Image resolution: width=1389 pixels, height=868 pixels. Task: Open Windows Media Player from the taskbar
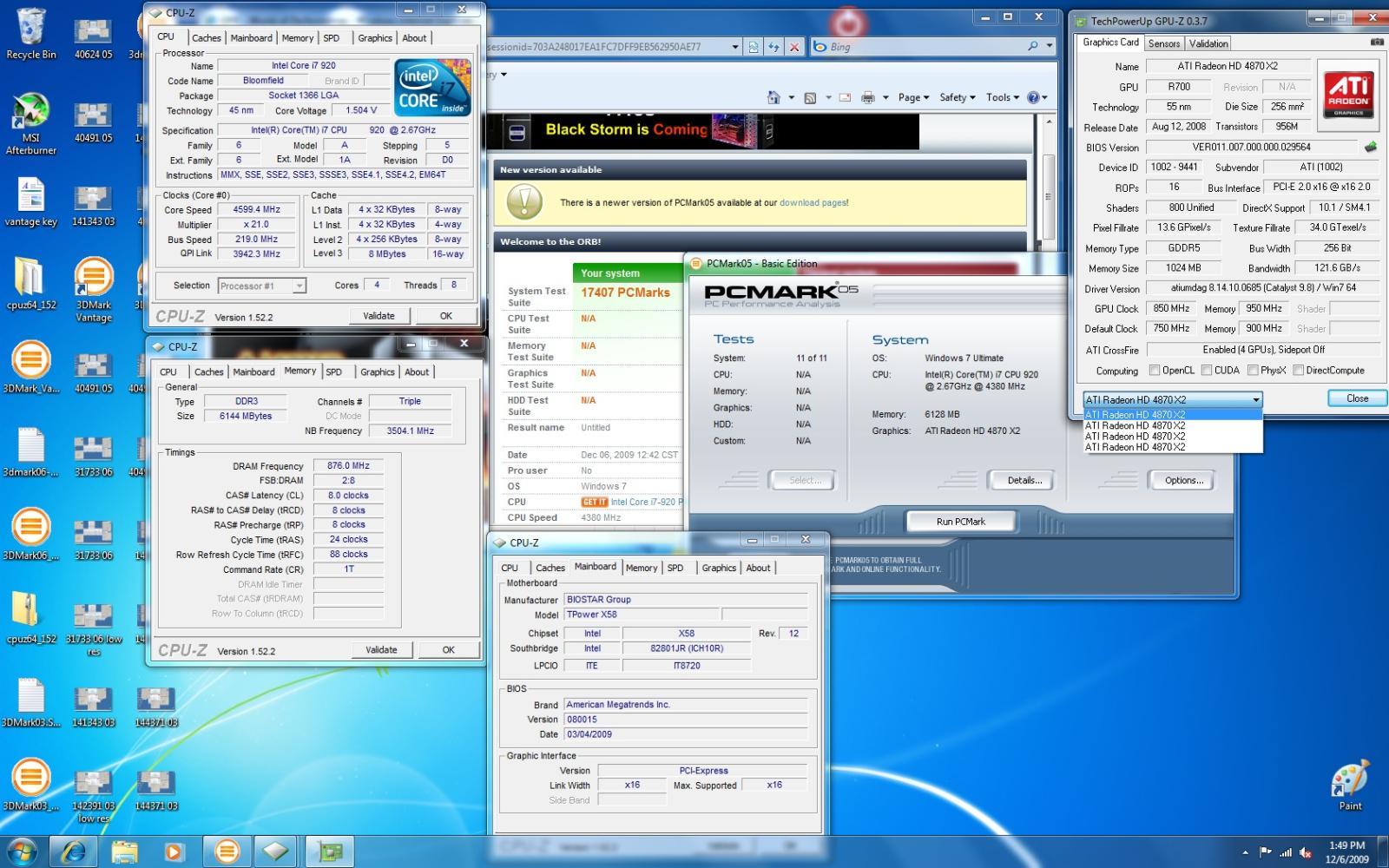[x=175, y=852]
